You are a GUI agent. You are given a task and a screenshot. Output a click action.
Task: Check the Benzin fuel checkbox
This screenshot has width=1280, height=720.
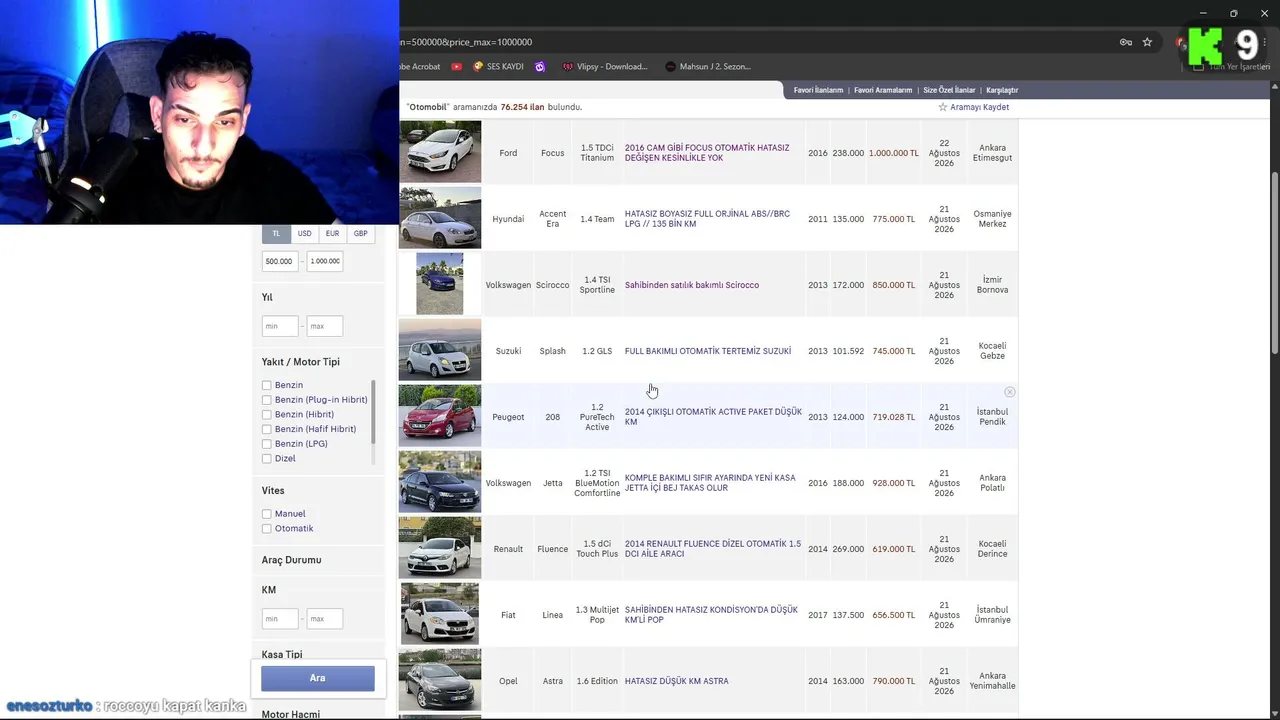pos(267,385)
